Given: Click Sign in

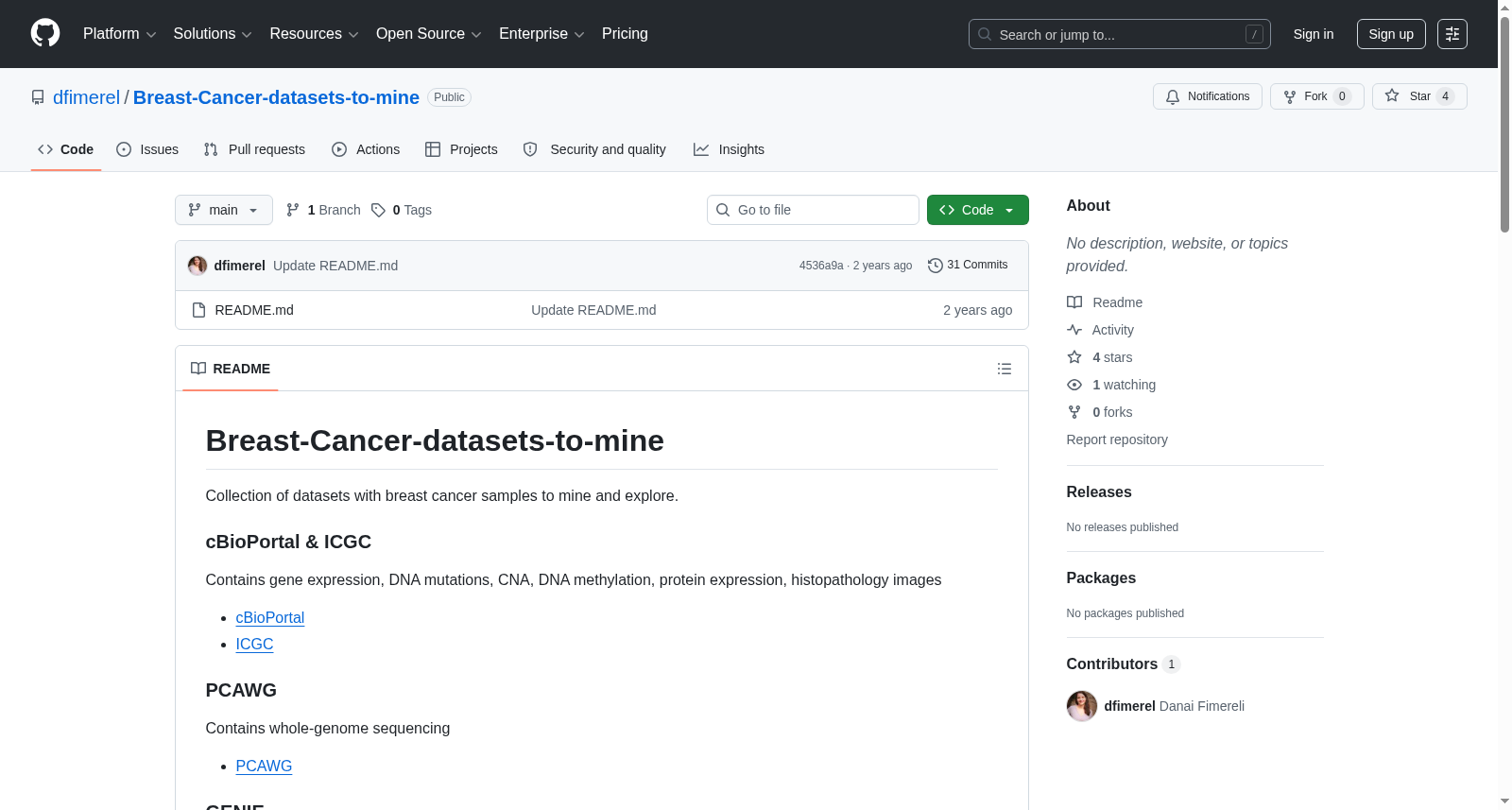Looking at the screenshot, I should (x=1314, y=34).
